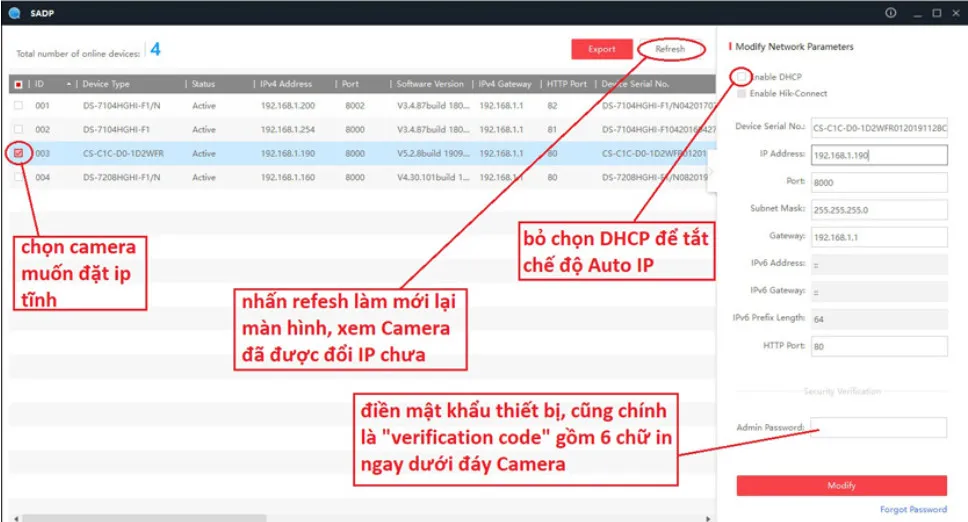Open the info icon in title bar
This screenshot has width=968, height=522.
[890, 13]
